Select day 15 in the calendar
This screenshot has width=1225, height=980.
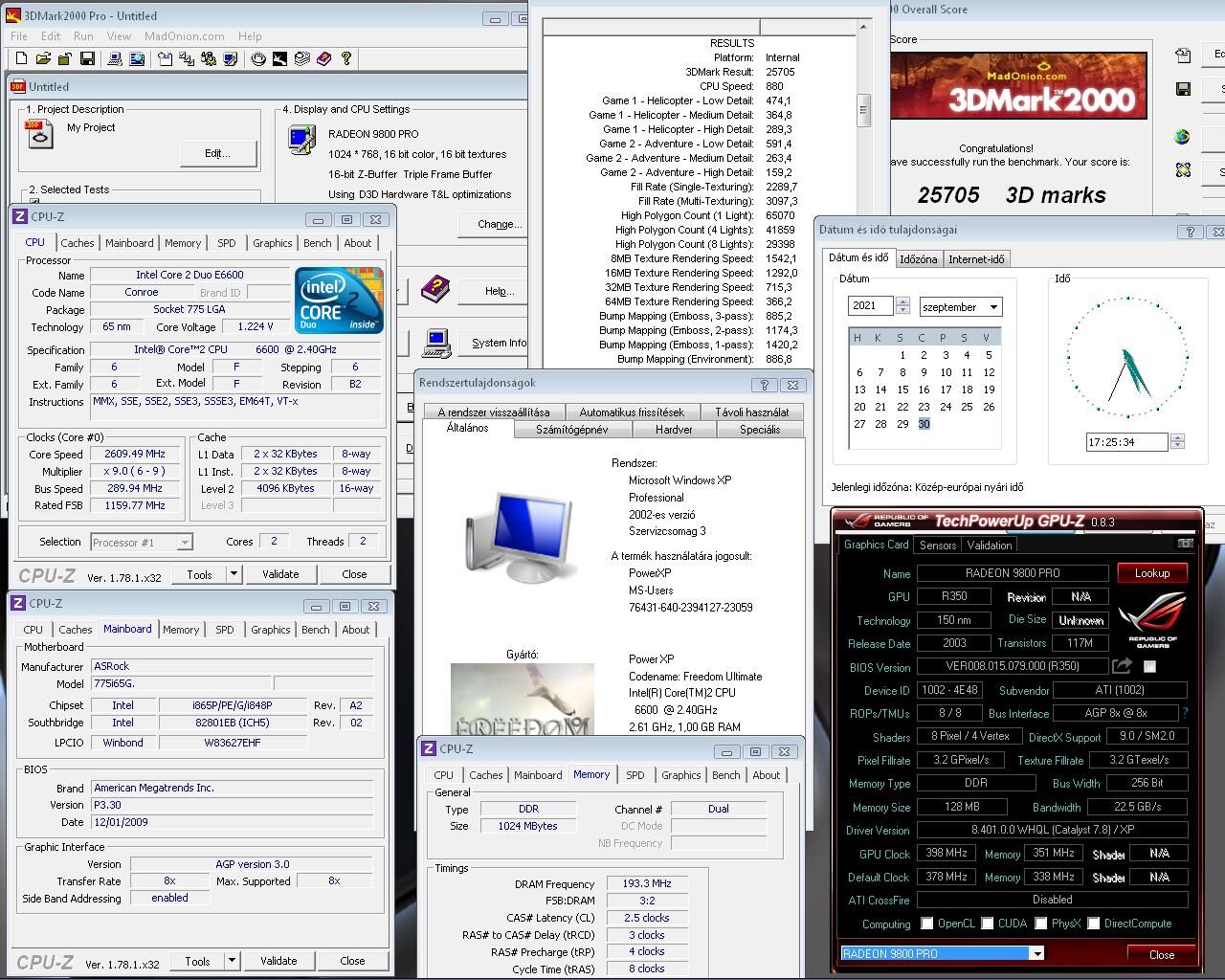[x=902, y=390]
